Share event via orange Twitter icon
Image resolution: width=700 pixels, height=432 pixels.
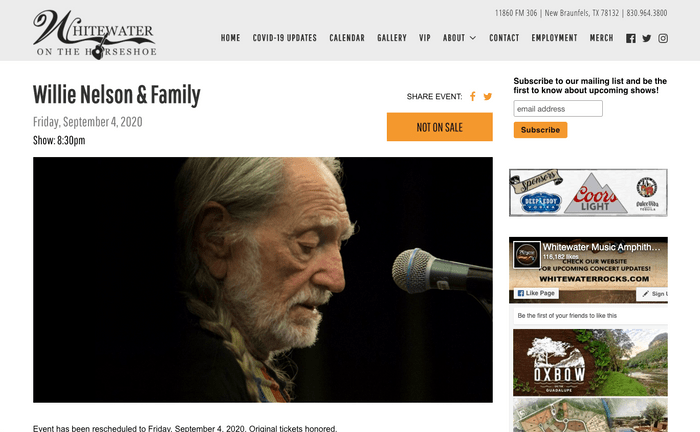(488, 96)
